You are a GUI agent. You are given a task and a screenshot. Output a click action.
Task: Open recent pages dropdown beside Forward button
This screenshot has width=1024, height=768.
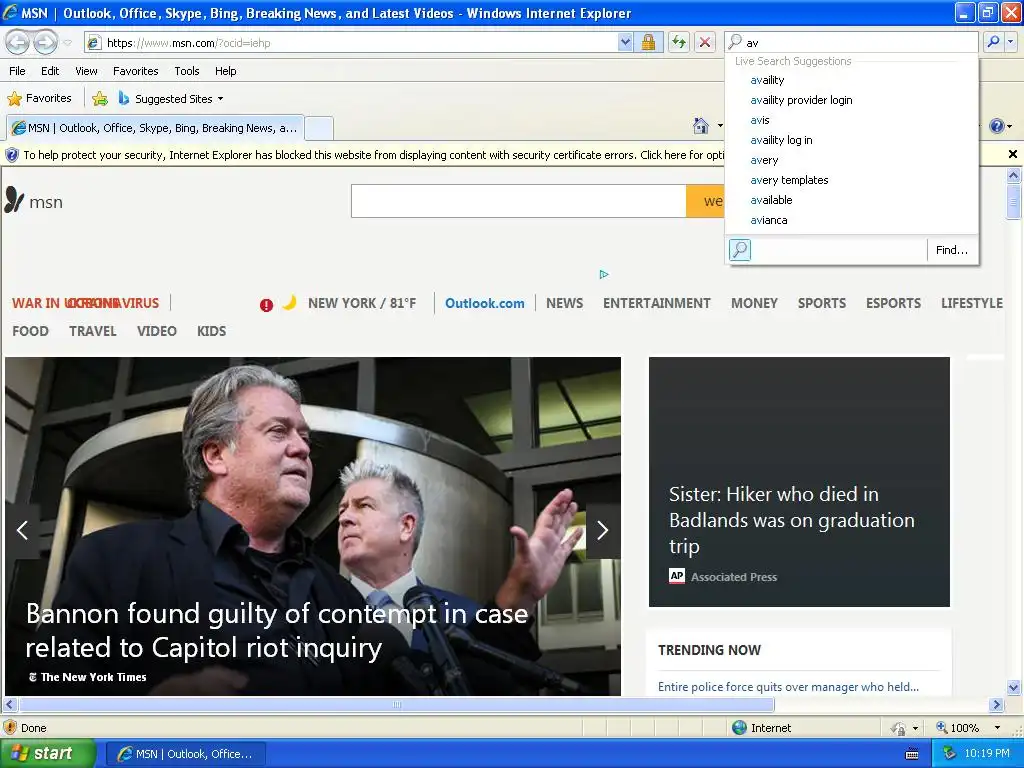coord(67,42)
